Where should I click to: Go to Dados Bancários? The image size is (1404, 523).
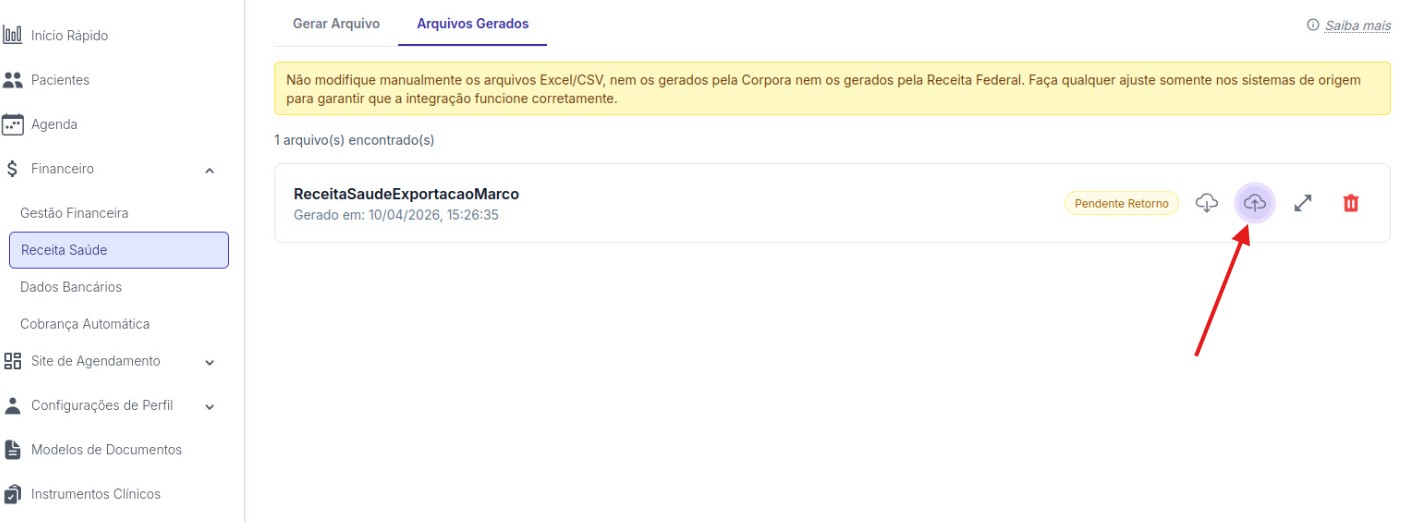tap(71, 287)
